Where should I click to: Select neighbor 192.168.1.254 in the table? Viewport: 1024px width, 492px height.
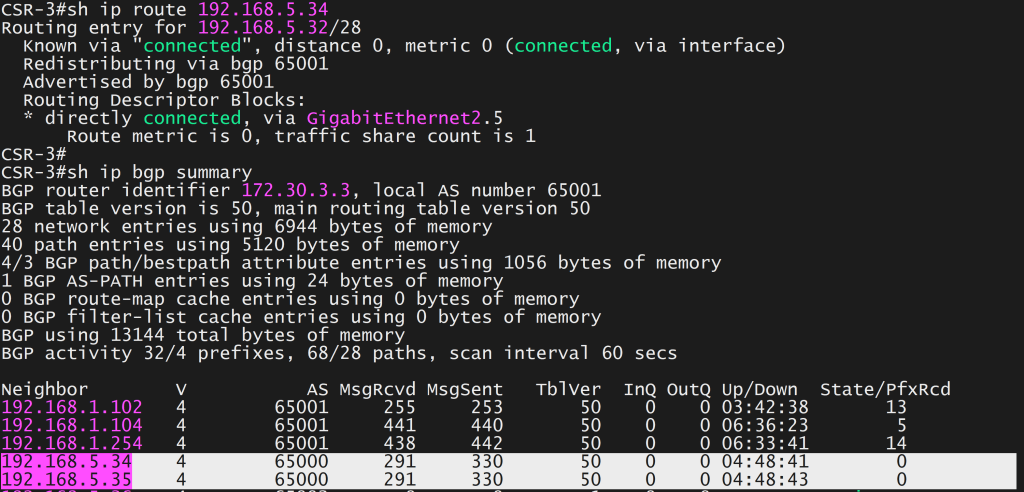point(72,443)
